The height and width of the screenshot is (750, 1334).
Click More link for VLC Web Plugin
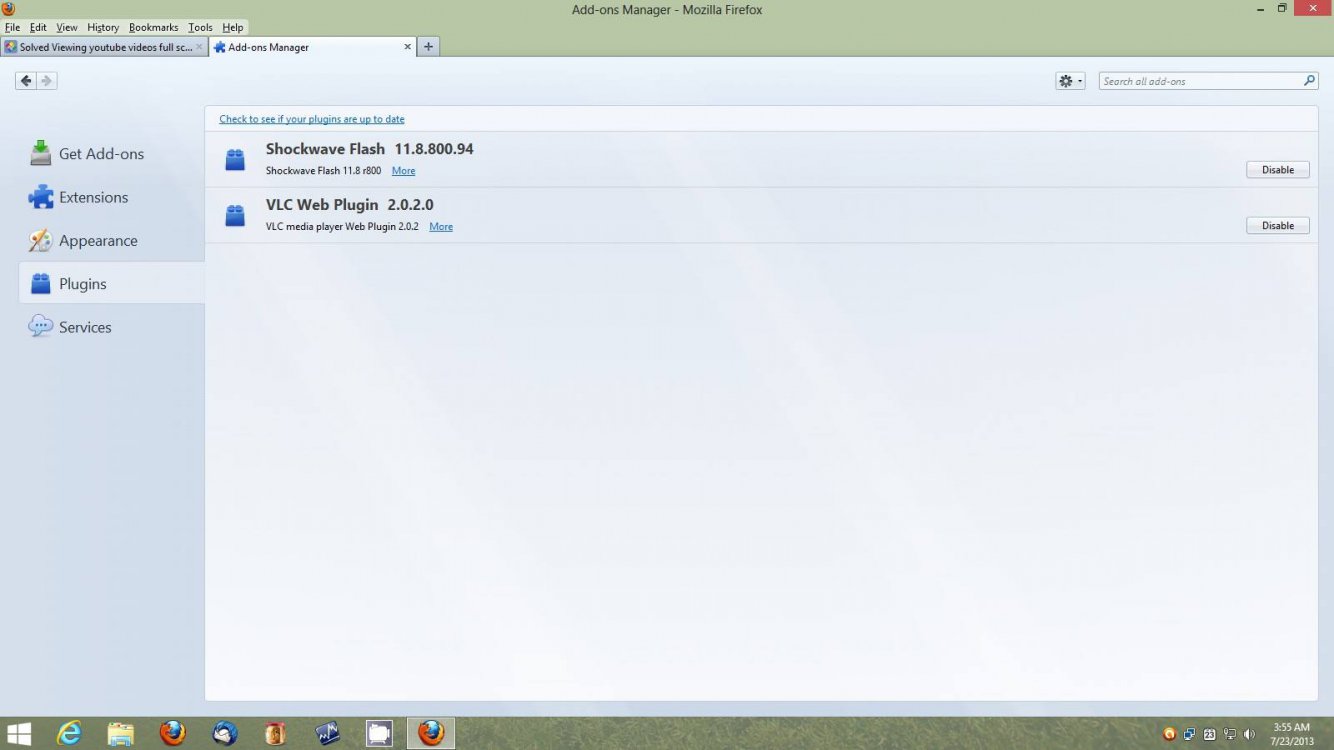(x=441, y=227)
